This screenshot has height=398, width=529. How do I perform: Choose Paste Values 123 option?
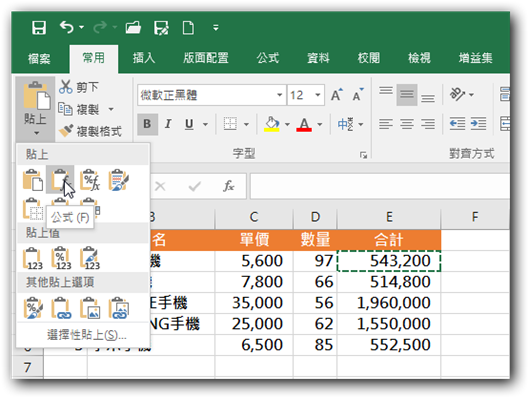pos(32,258)
